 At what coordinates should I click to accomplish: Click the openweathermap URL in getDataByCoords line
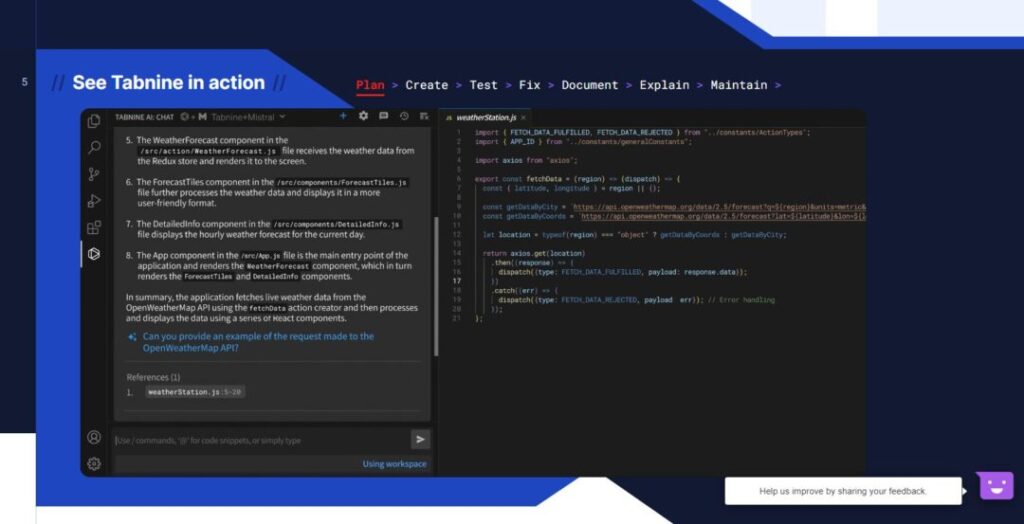click(x=724, y=216)
